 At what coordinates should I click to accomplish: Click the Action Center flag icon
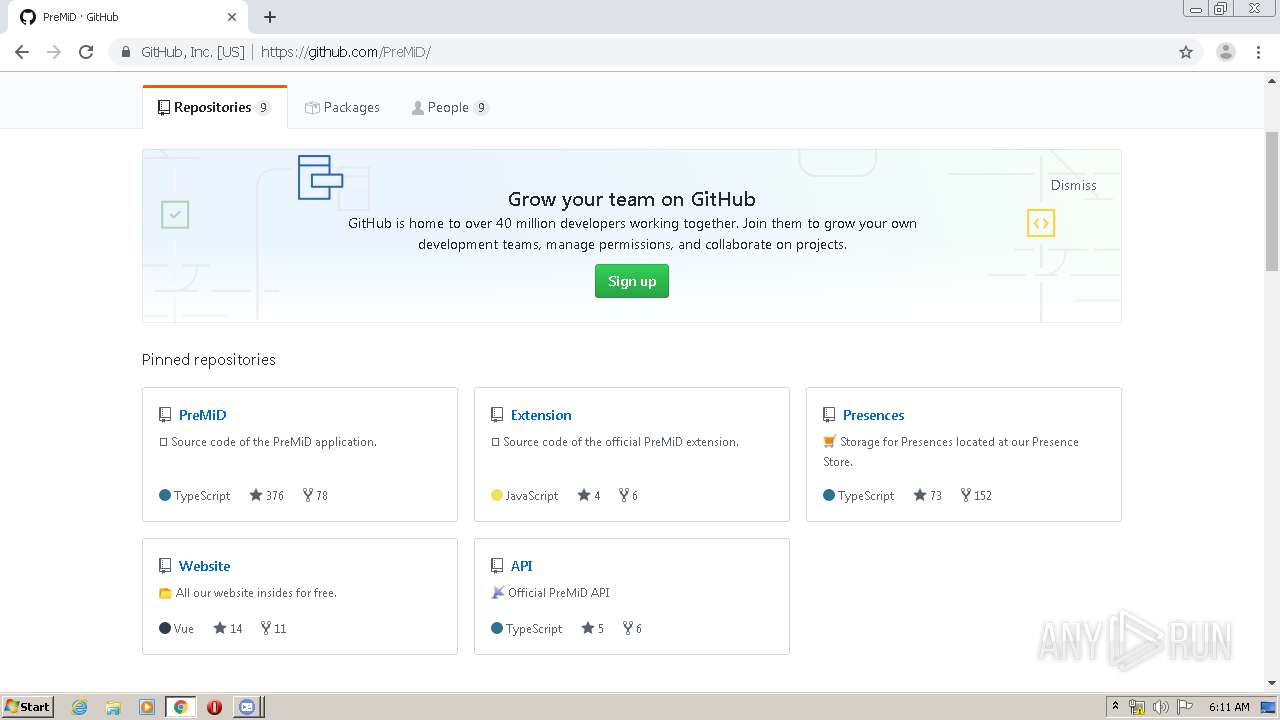click(1184, 707)
